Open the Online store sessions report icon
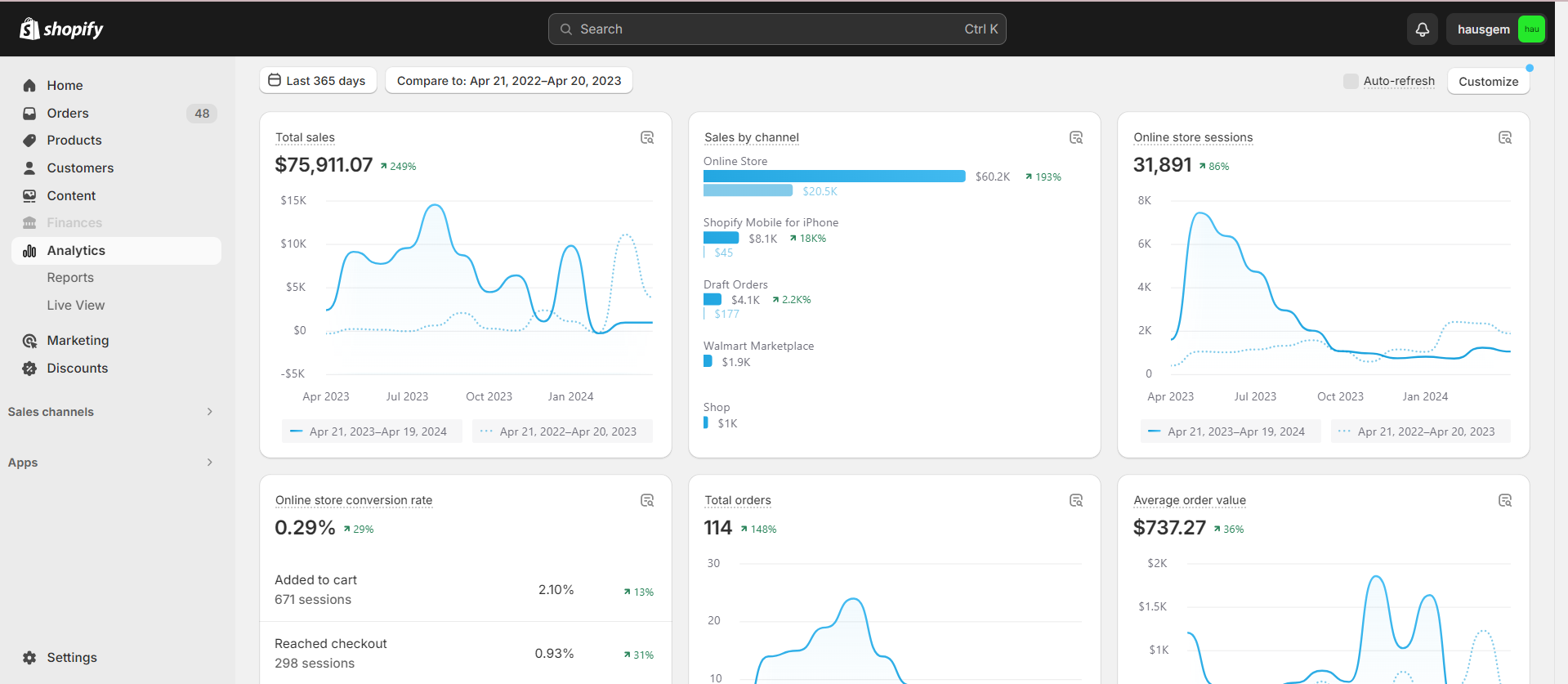This screenshot has height=684, width=1568. [1505, 137]
